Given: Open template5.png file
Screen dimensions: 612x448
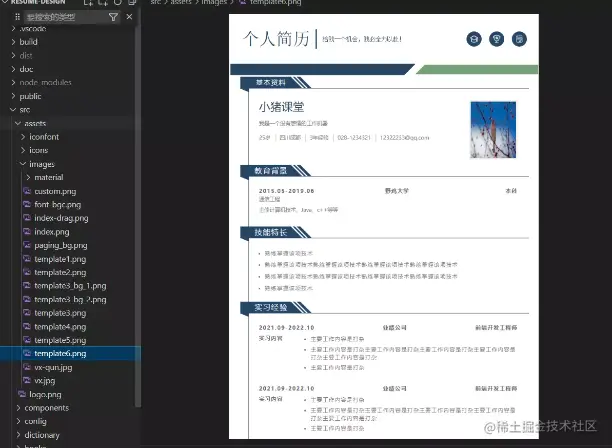Looking at the screenshot, I should coord(60,340).
